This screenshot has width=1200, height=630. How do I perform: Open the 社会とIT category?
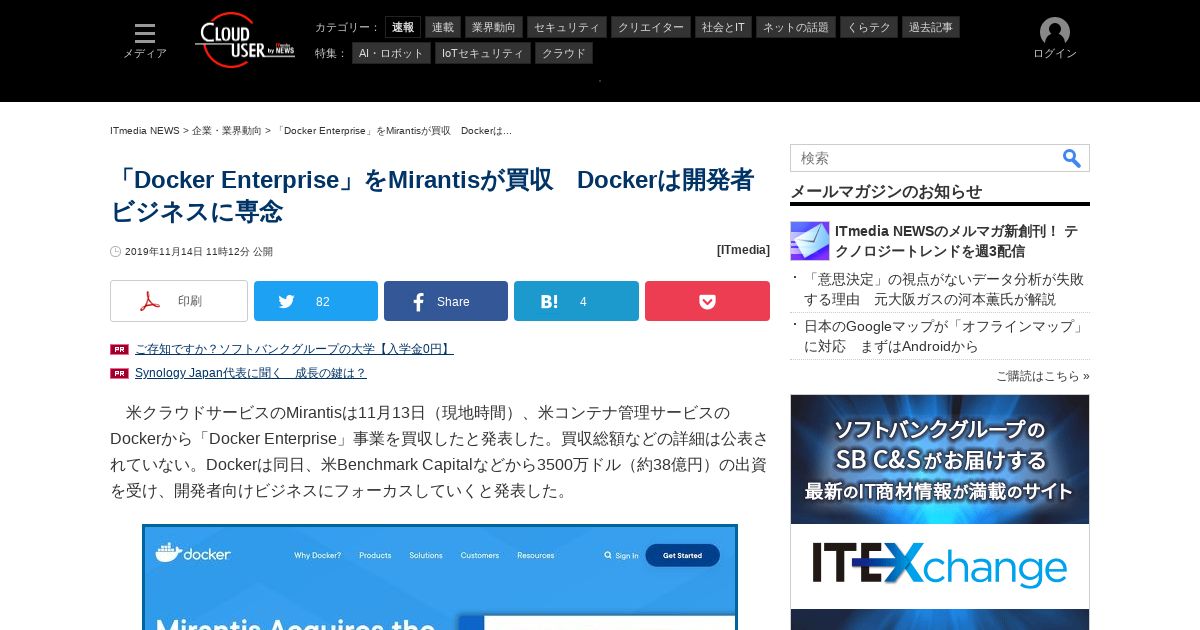pos(723,27)
